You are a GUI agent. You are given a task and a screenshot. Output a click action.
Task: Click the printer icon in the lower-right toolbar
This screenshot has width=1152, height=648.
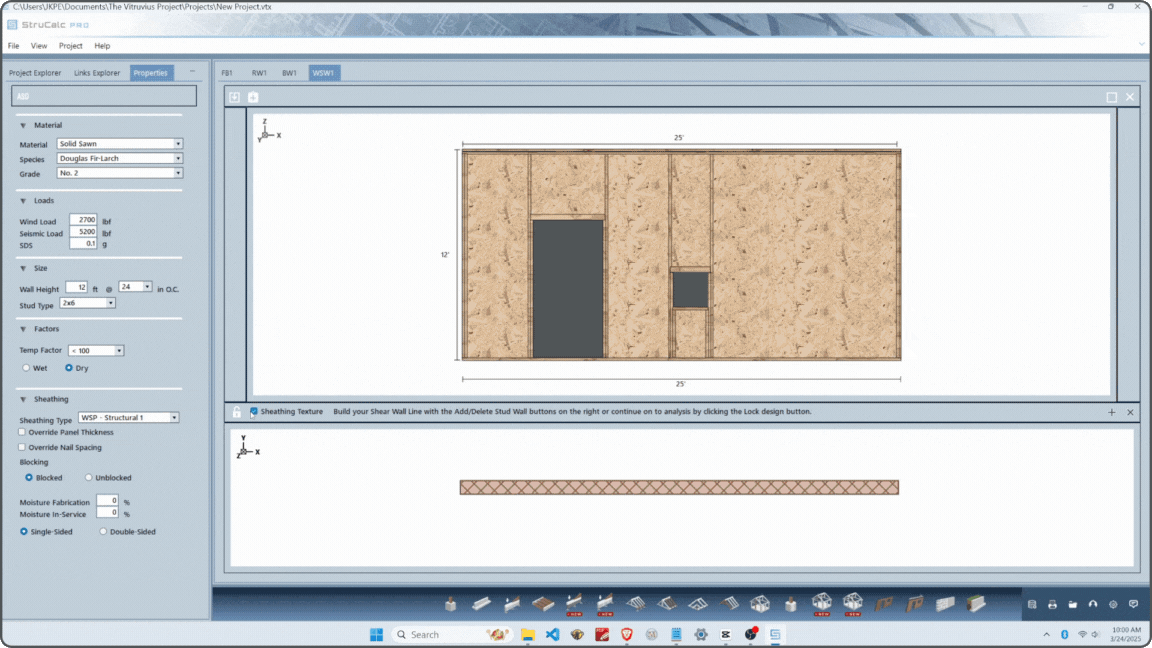point(1051,604)
